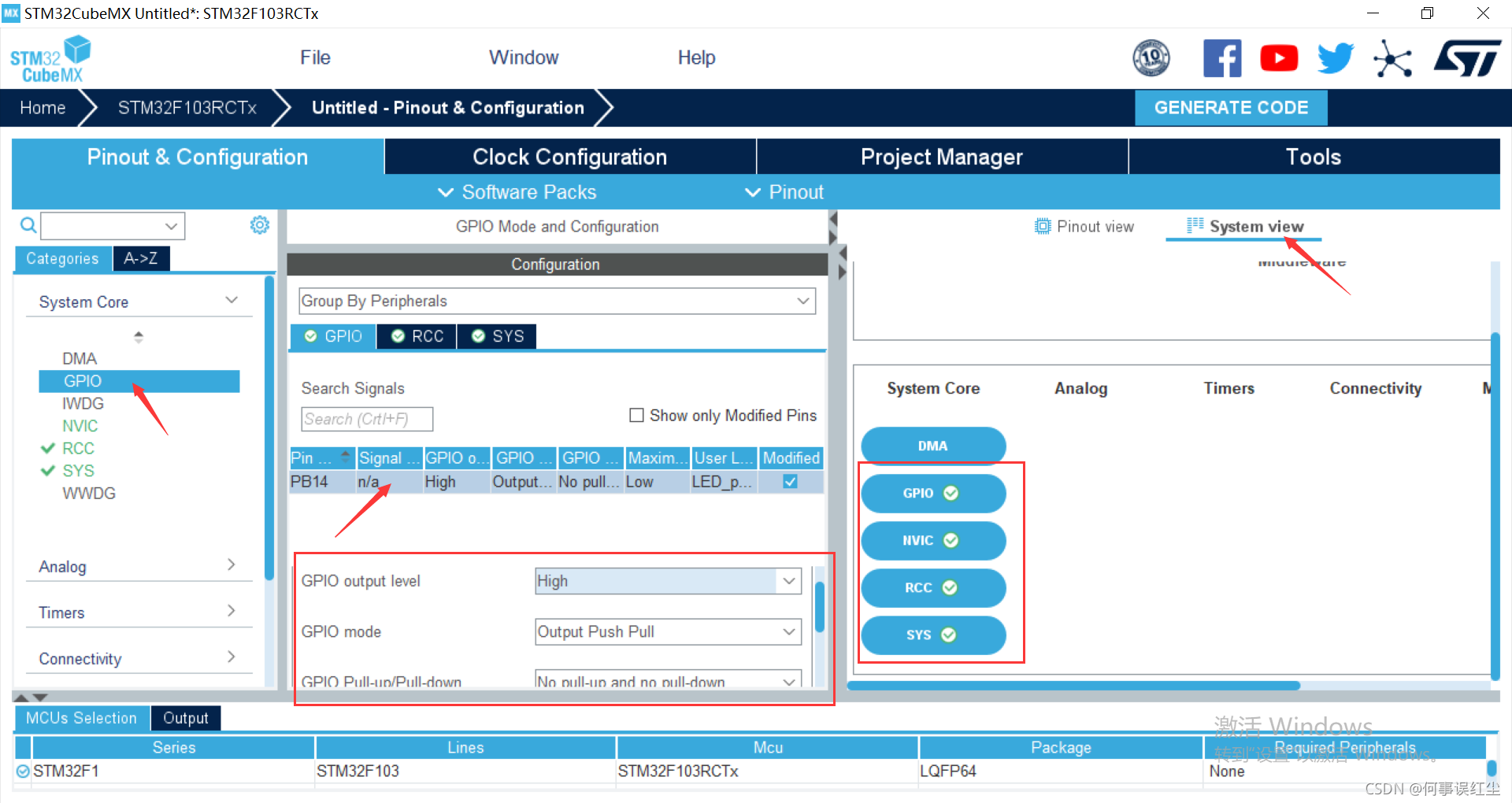The width and height of the screenshot is (1512, 803).
Task: Select the PB14 pin row
Action: (556, 482)
